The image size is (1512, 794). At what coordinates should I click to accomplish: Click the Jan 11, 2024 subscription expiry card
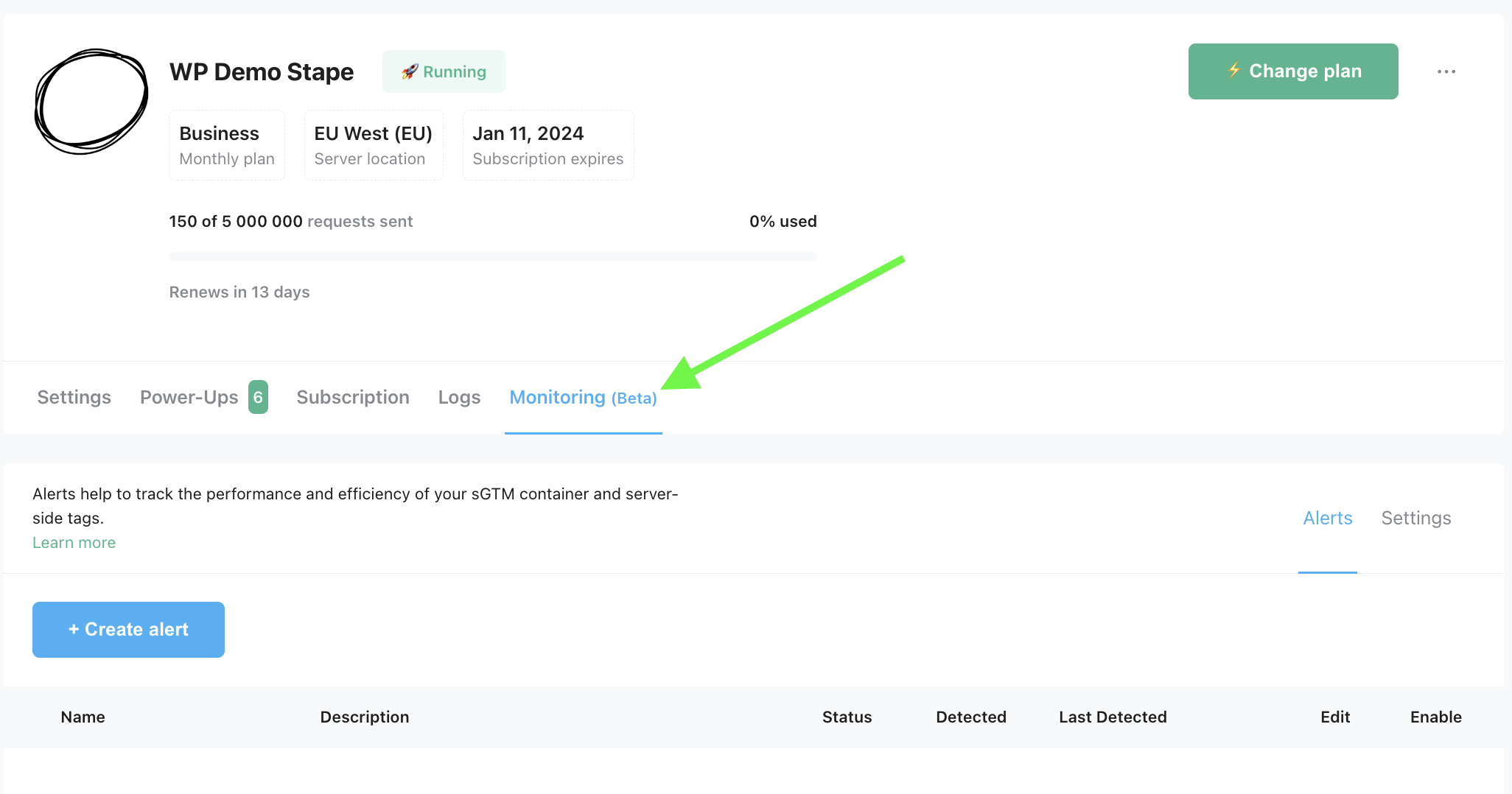point(547,144)
